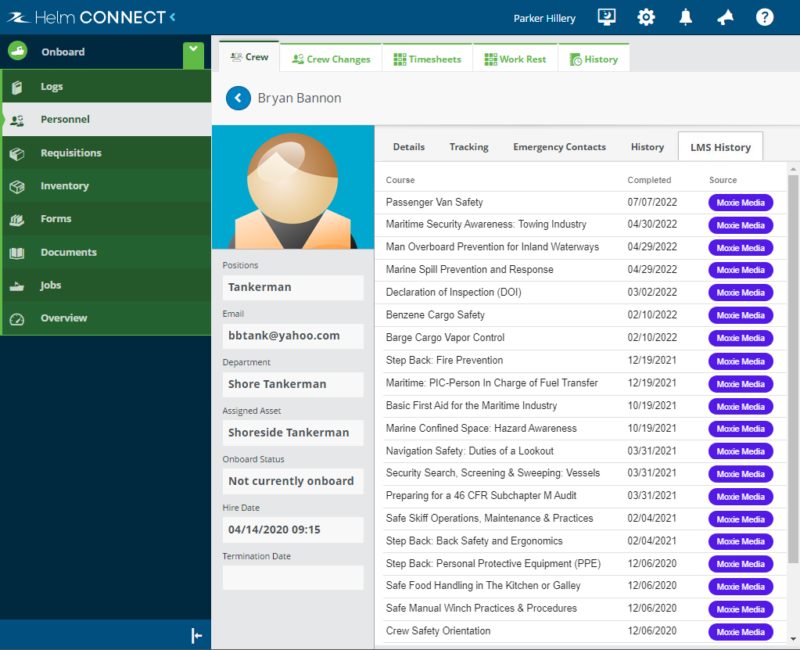The image size is (800, 650).
Task: Click Moxie Media button for Benzene Cargo Safety
Action: coord(740,316)
